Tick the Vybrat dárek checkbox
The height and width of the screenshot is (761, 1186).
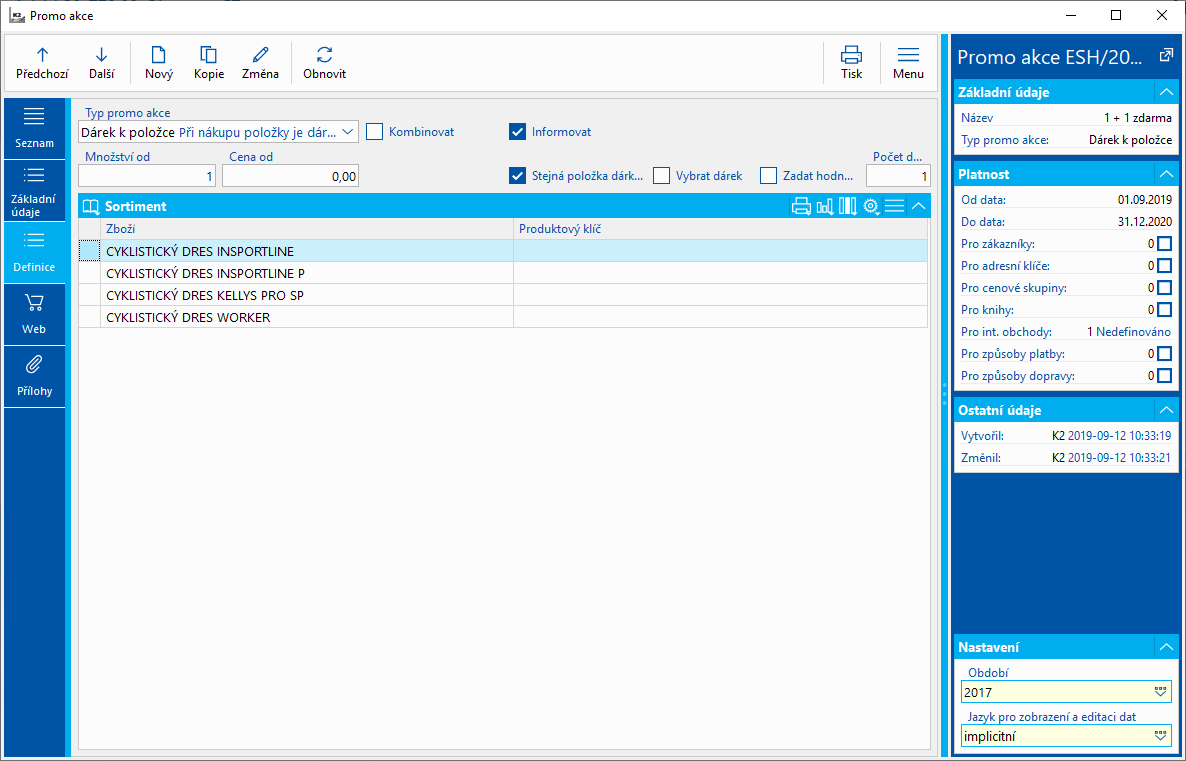(661, 176)
